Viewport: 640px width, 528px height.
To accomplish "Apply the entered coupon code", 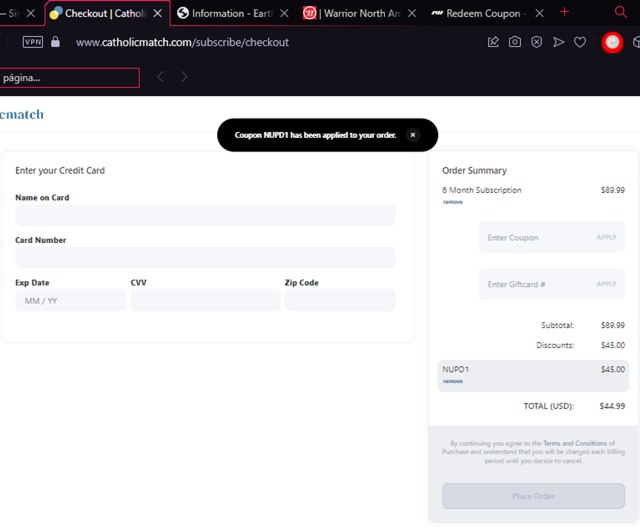I will coord(606,237).
